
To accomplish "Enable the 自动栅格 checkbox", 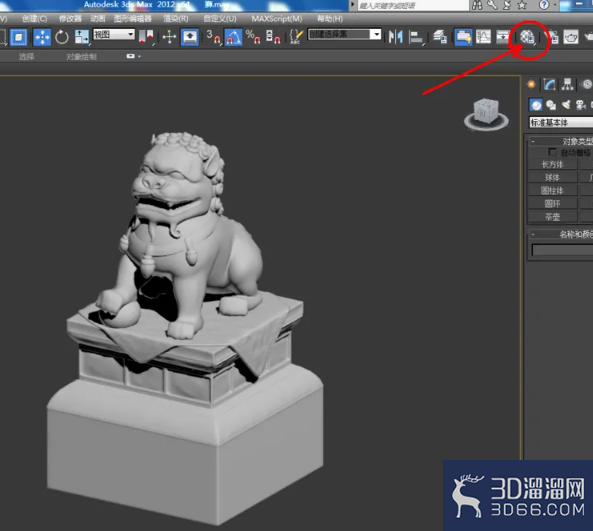I will coord(552,152).
